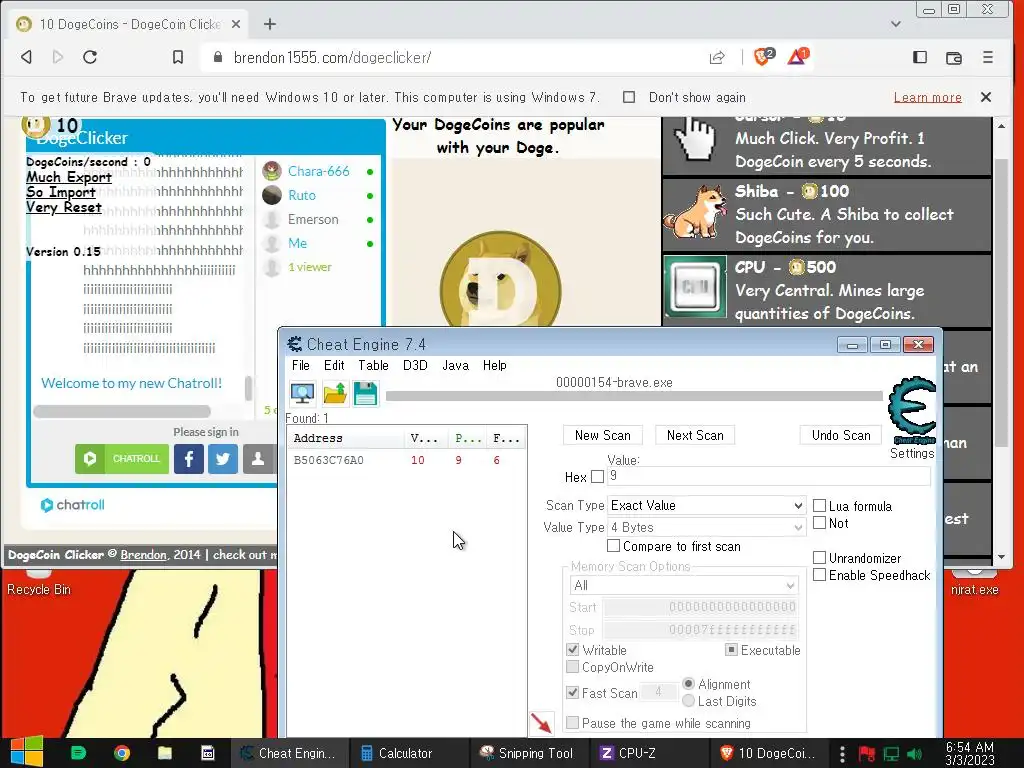Click Brave back navigation arrow

(x=27, y=57)
